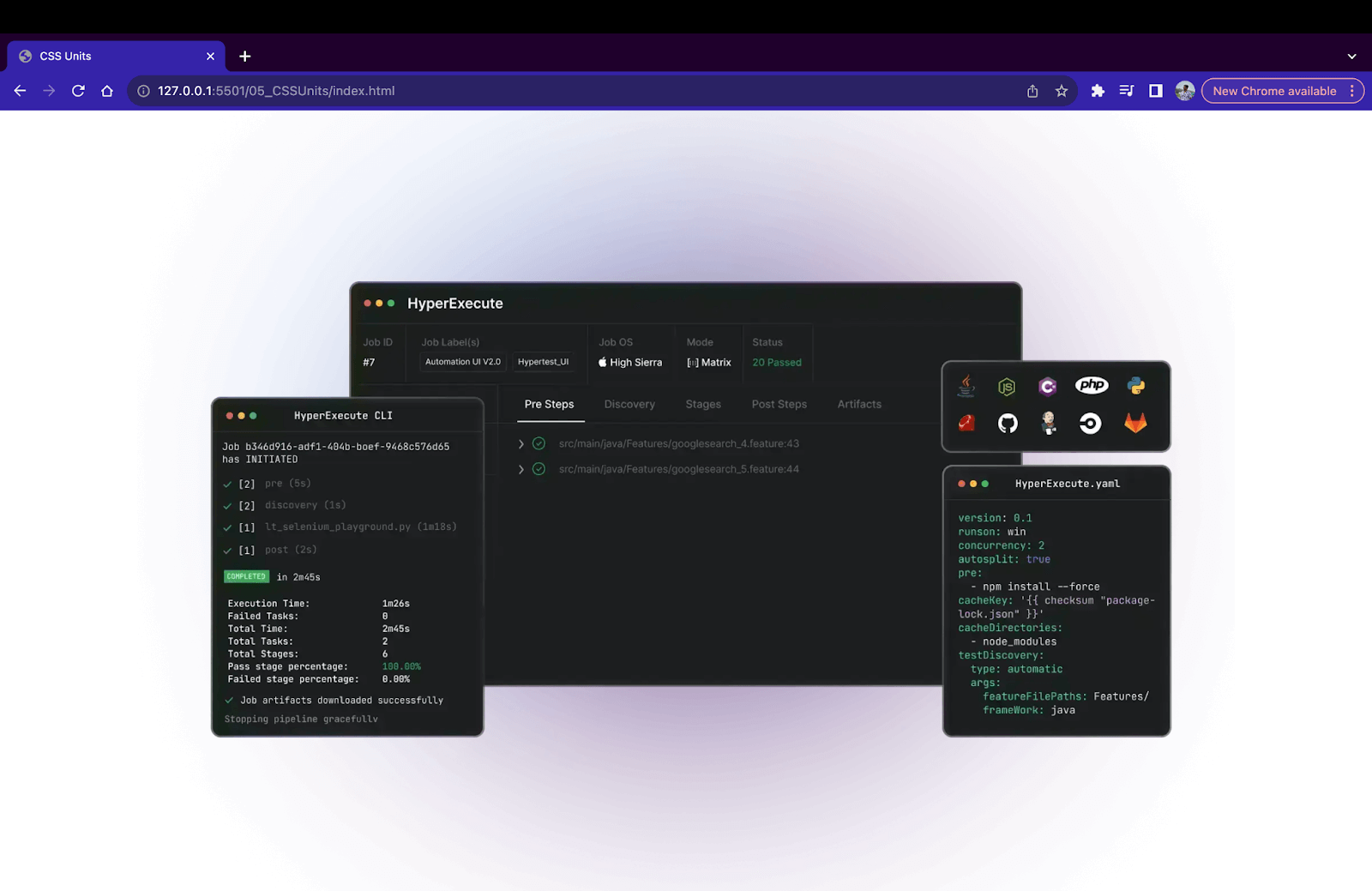This screenshot has width=1372, height=891.
Task: Switch to the Post Steps tab
Action: click(779, 404)
